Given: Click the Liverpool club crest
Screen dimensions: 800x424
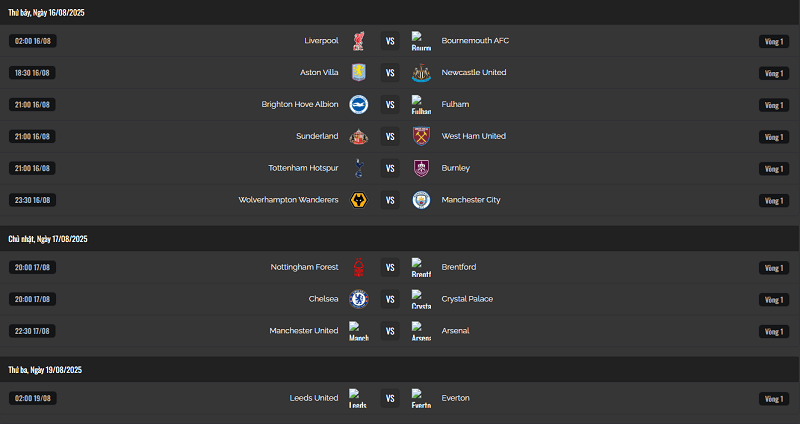Looking at the screenshot, I should [359, 41].
